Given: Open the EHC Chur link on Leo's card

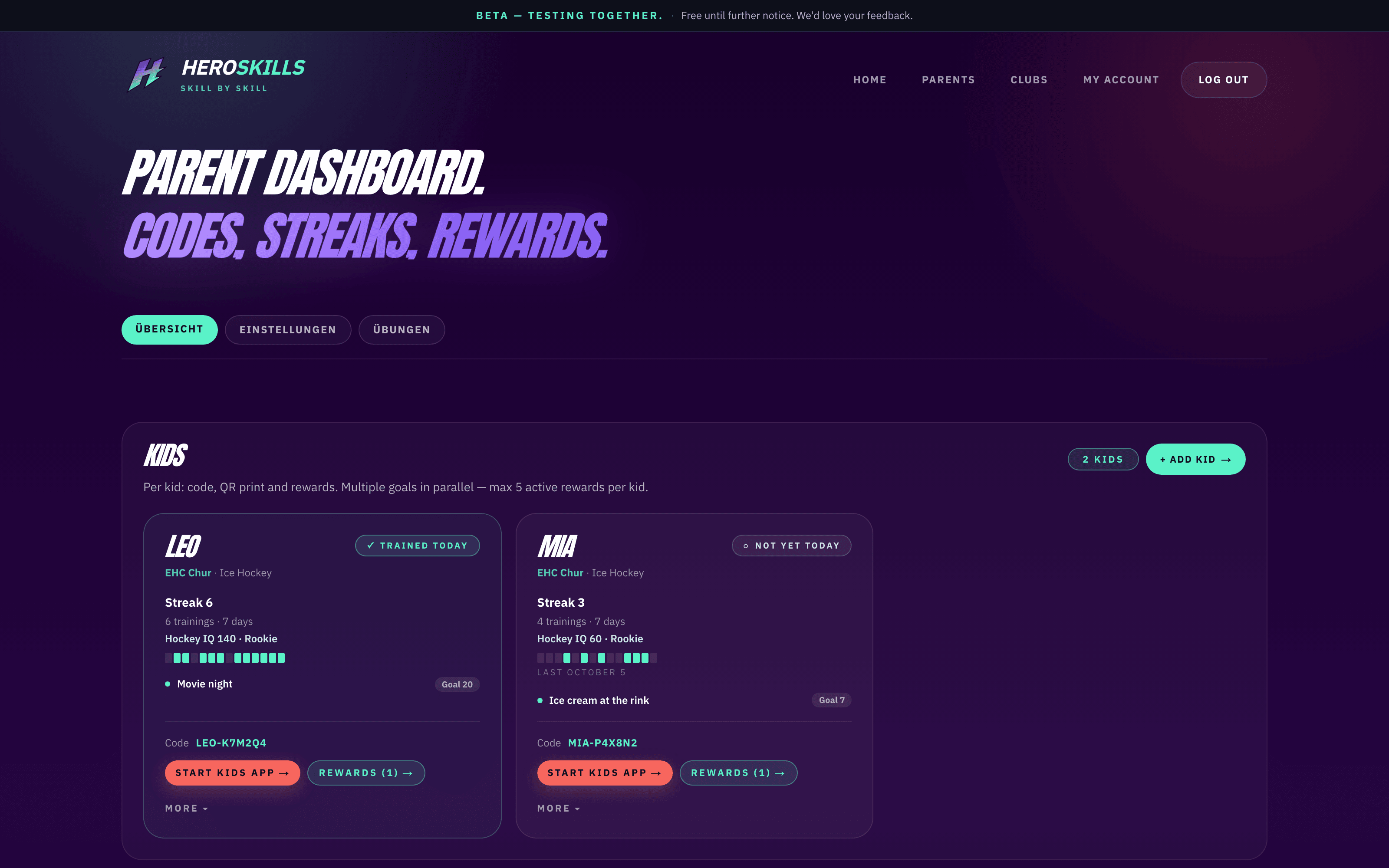Looking at the screenshot, I should click(188, 573).
